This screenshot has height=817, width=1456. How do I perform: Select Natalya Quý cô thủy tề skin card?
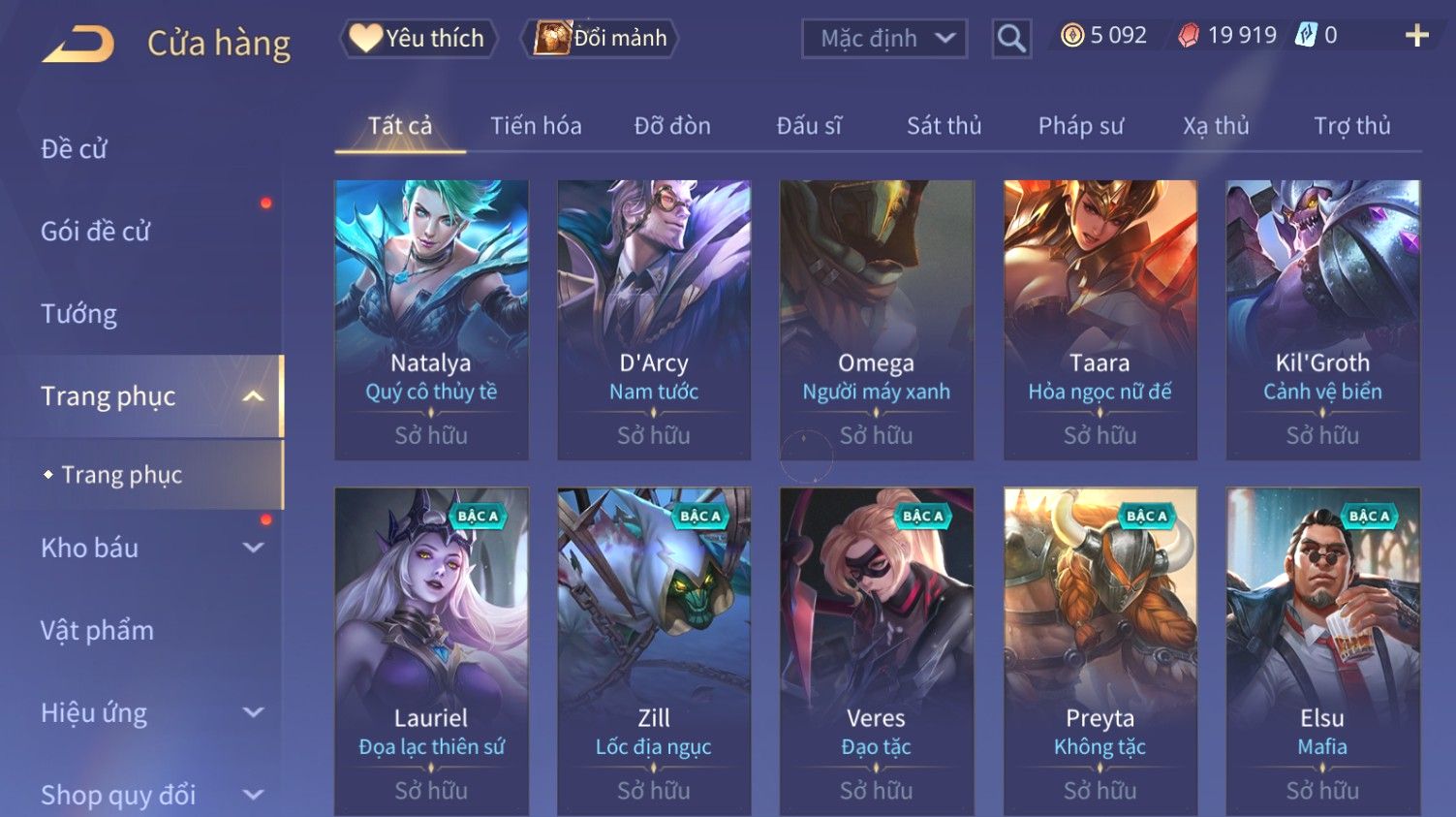(431, 320)
